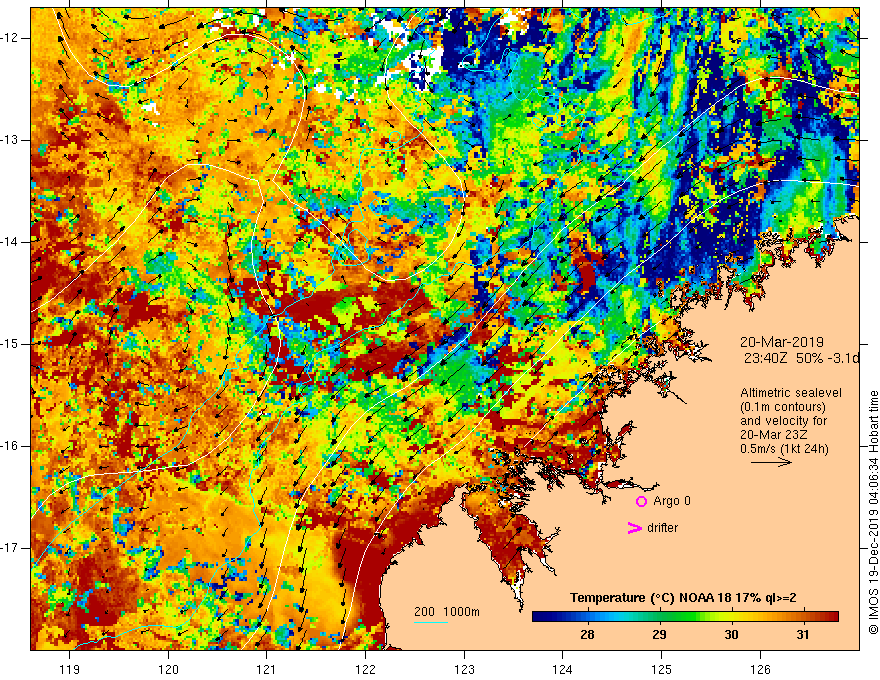Click the 126 longitude axis label
This screenshot has height=680, width=880.
(760, 669)
